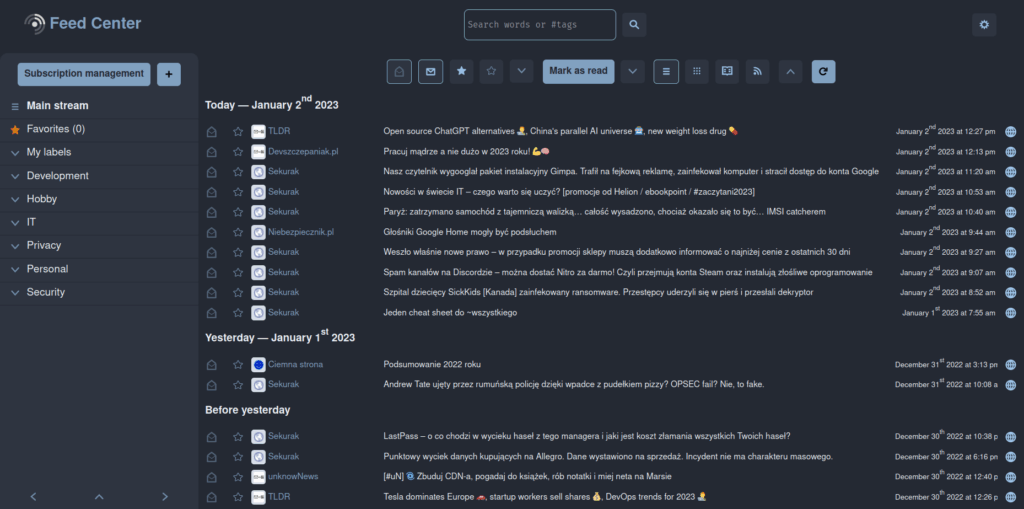Screen dimensions: 1024x509
Task: Open article Pracuj mądrze a nie dużo
Action: tap(466, 152)
